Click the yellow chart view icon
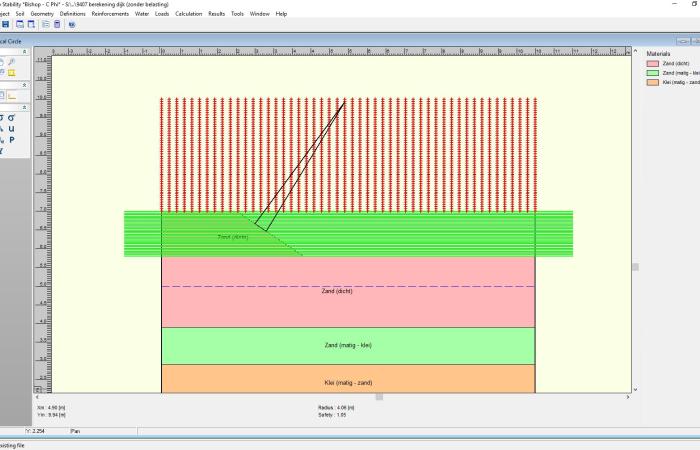The image size is (700, 450). click(x=11, y=96)
